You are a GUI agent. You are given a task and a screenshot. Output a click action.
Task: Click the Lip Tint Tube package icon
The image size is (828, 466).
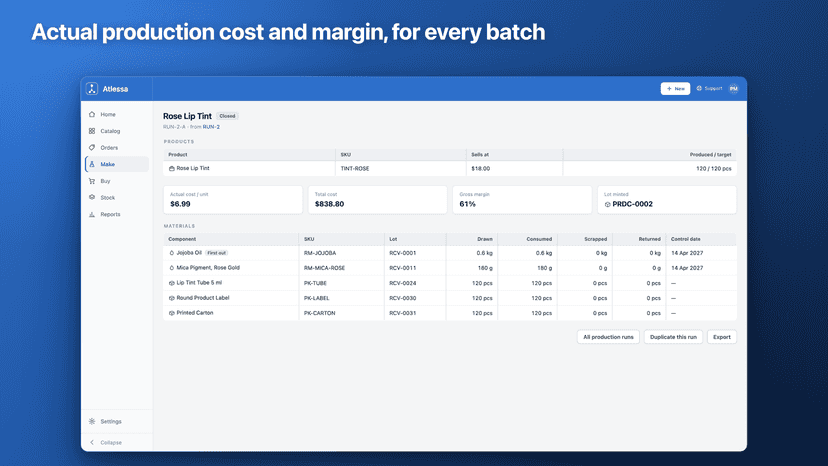(x=172, y=283)
